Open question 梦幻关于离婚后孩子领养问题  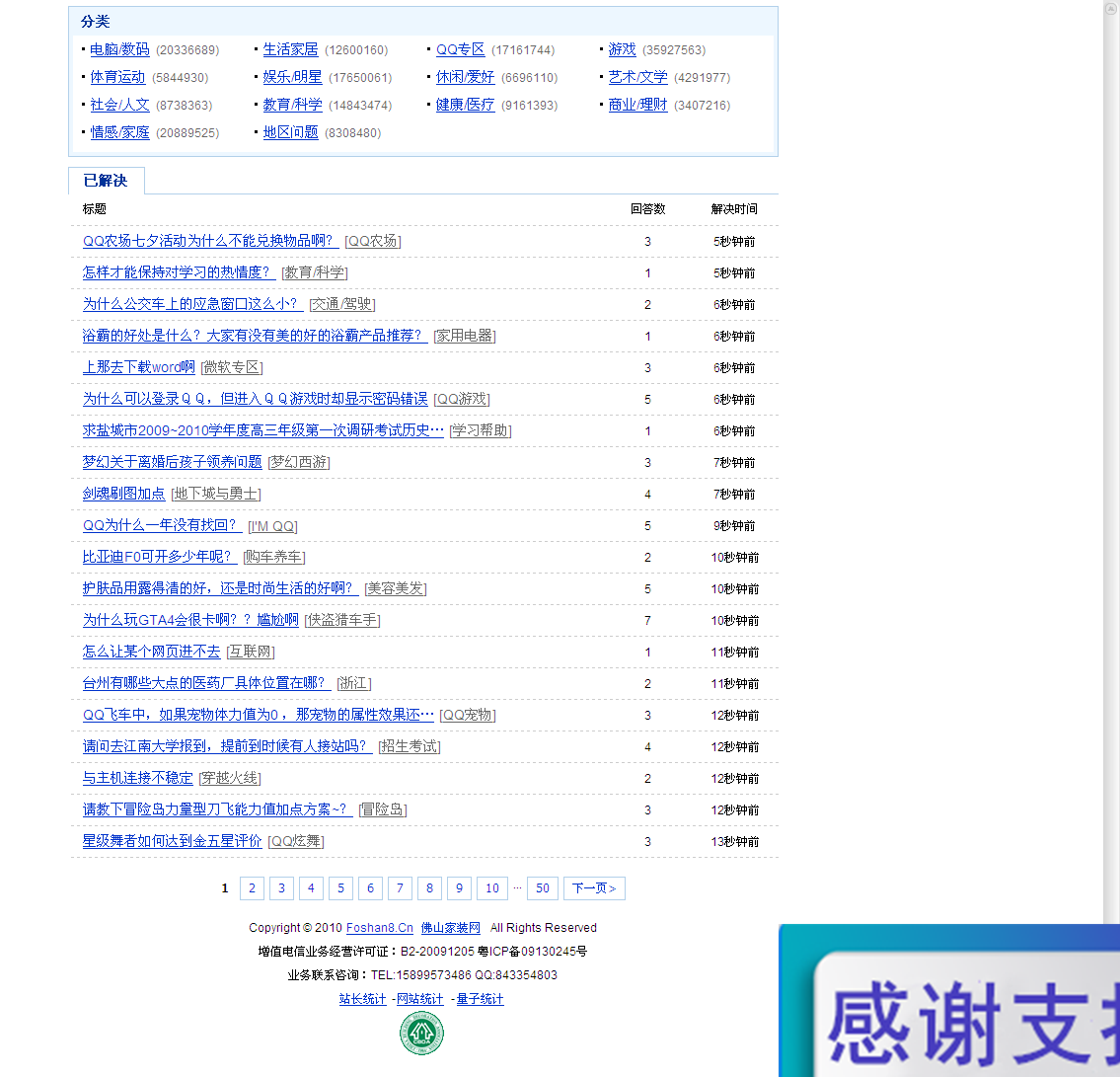172,462
